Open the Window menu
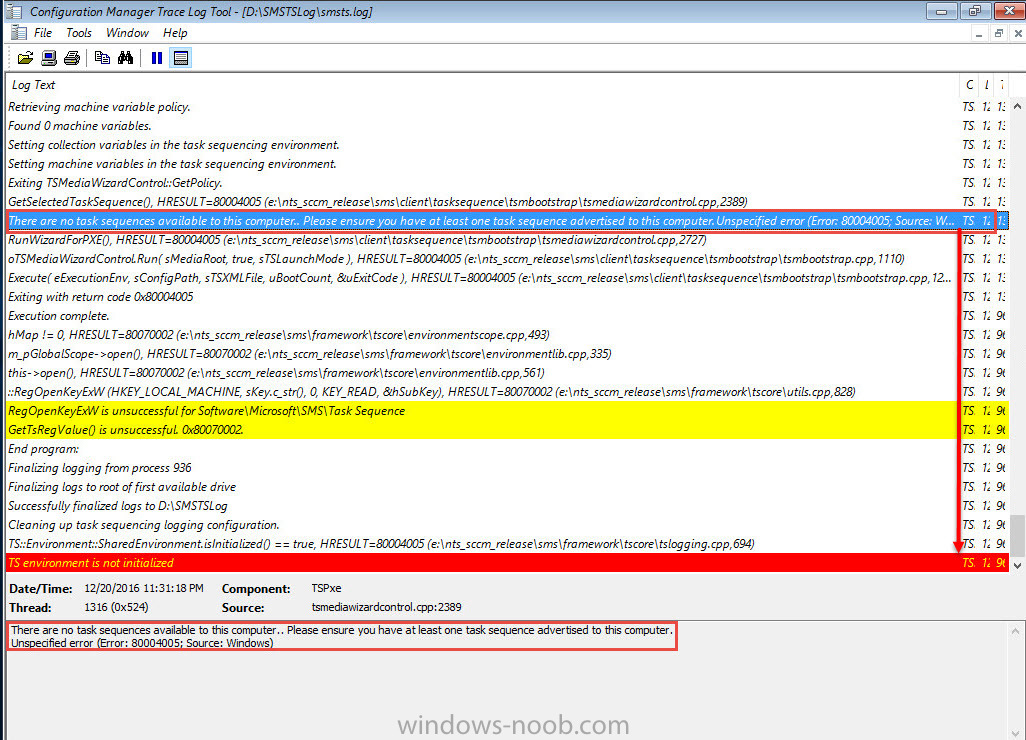 [127, 33]
